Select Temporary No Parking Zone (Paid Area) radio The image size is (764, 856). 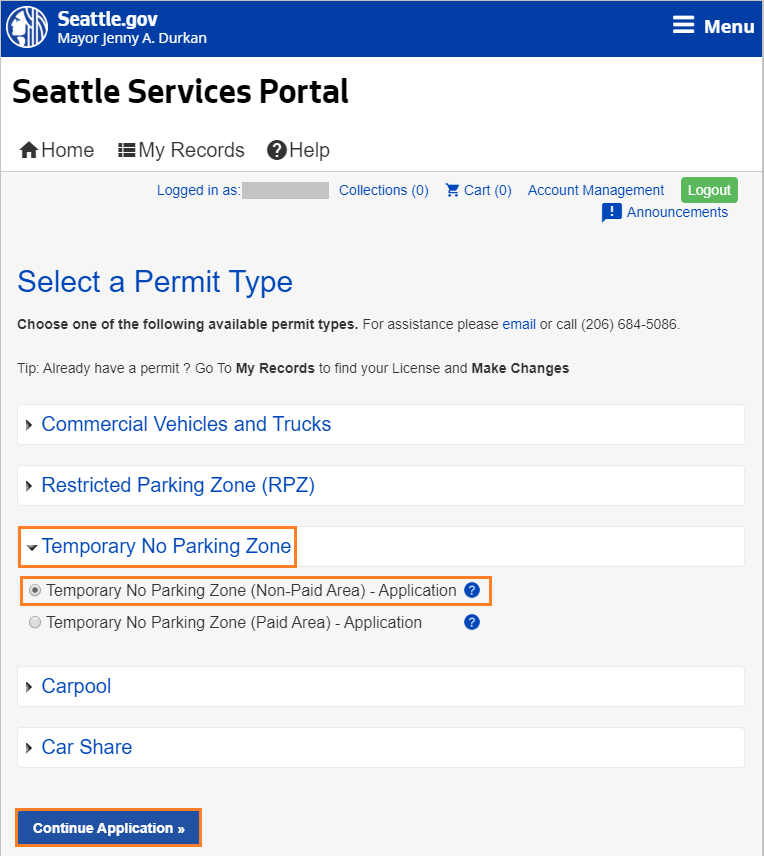tap(36, 623)
